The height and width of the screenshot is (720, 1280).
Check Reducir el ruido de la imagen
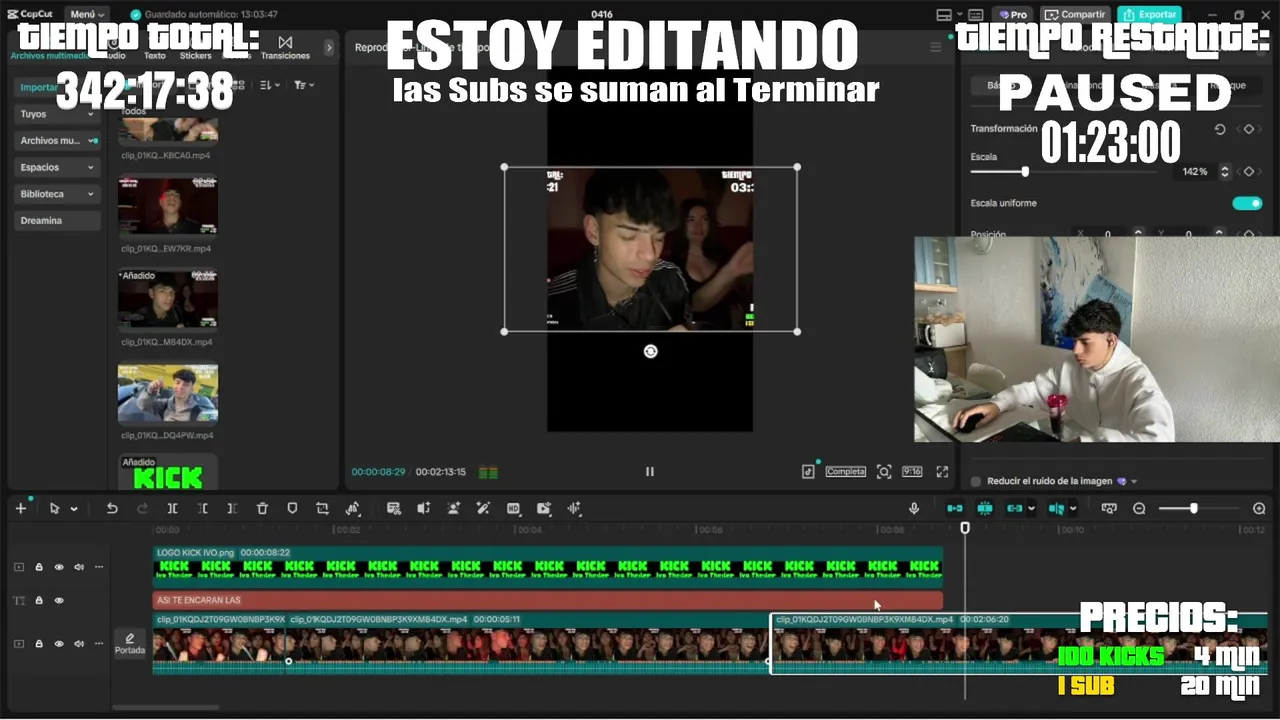click(976, 481)
